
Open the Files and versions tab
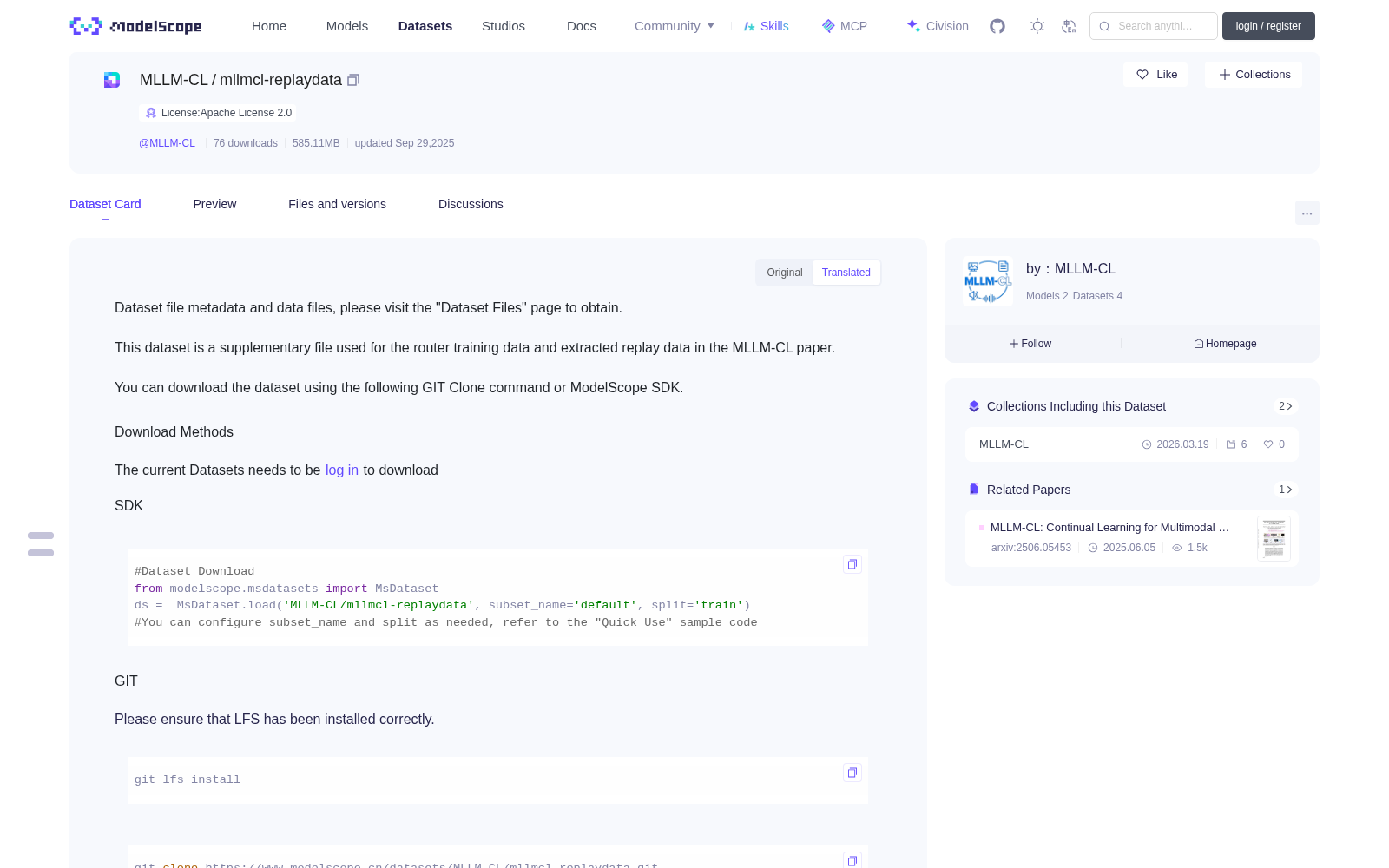tap(337, 204)
